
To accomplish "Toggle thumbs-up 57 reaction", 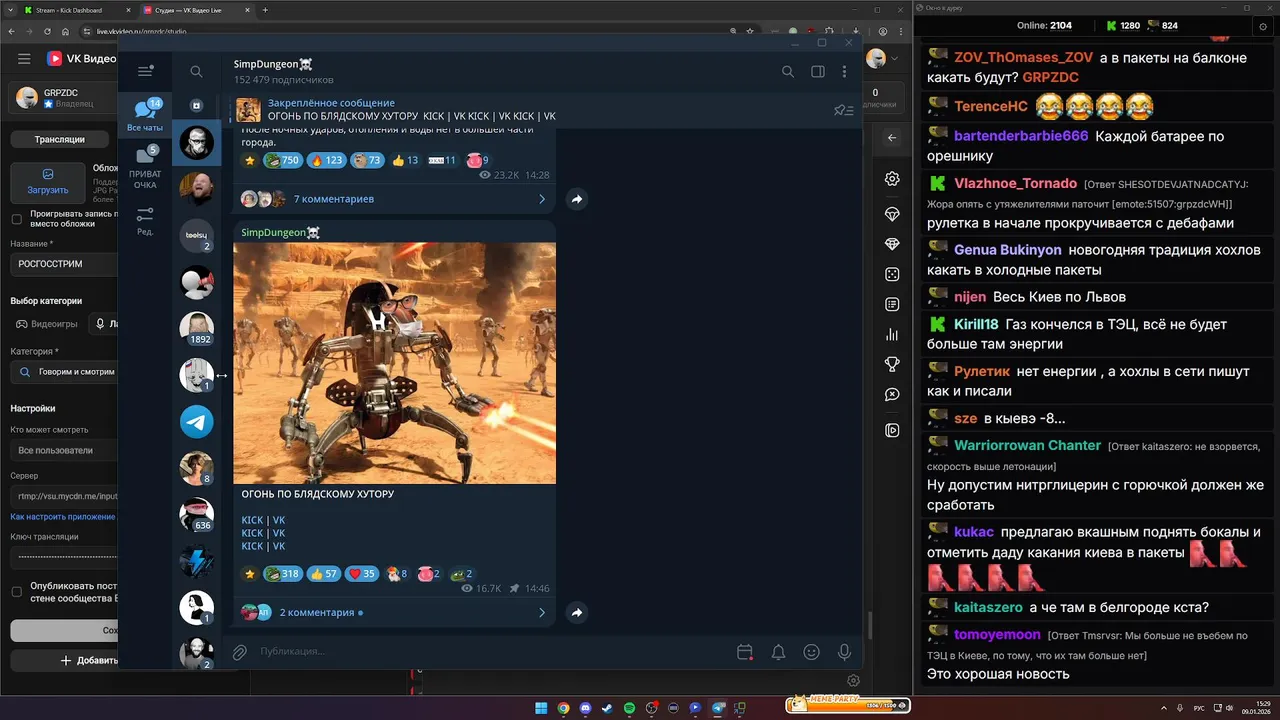I will coord(323,574).
